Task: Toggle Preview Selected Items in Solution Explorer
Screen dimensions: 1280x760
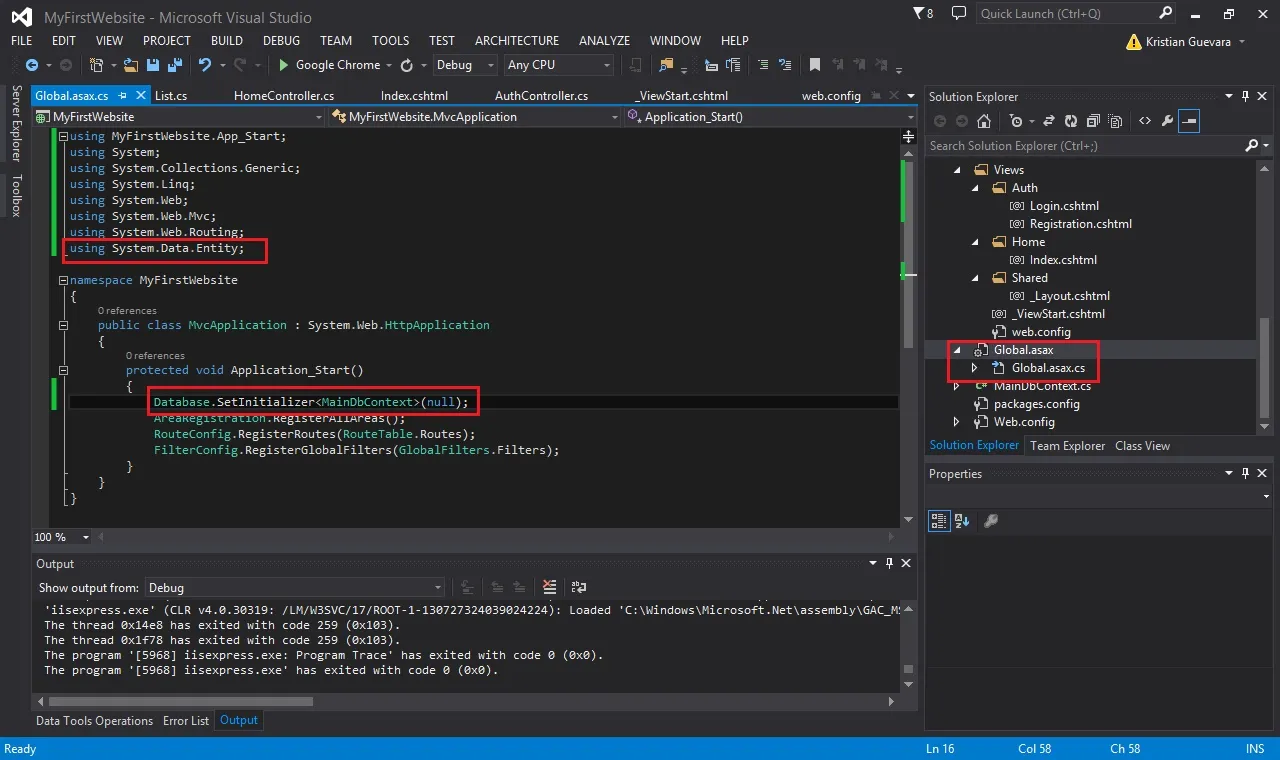Action: pos(1189,121)
